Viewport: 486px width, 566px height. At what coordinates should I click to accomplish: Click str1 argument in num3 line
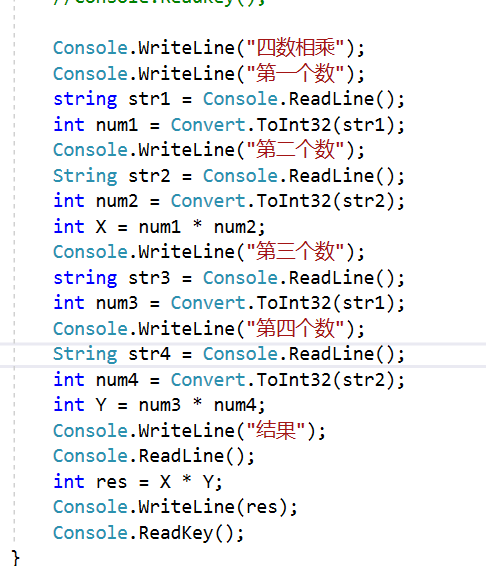[x=364, y=303]
